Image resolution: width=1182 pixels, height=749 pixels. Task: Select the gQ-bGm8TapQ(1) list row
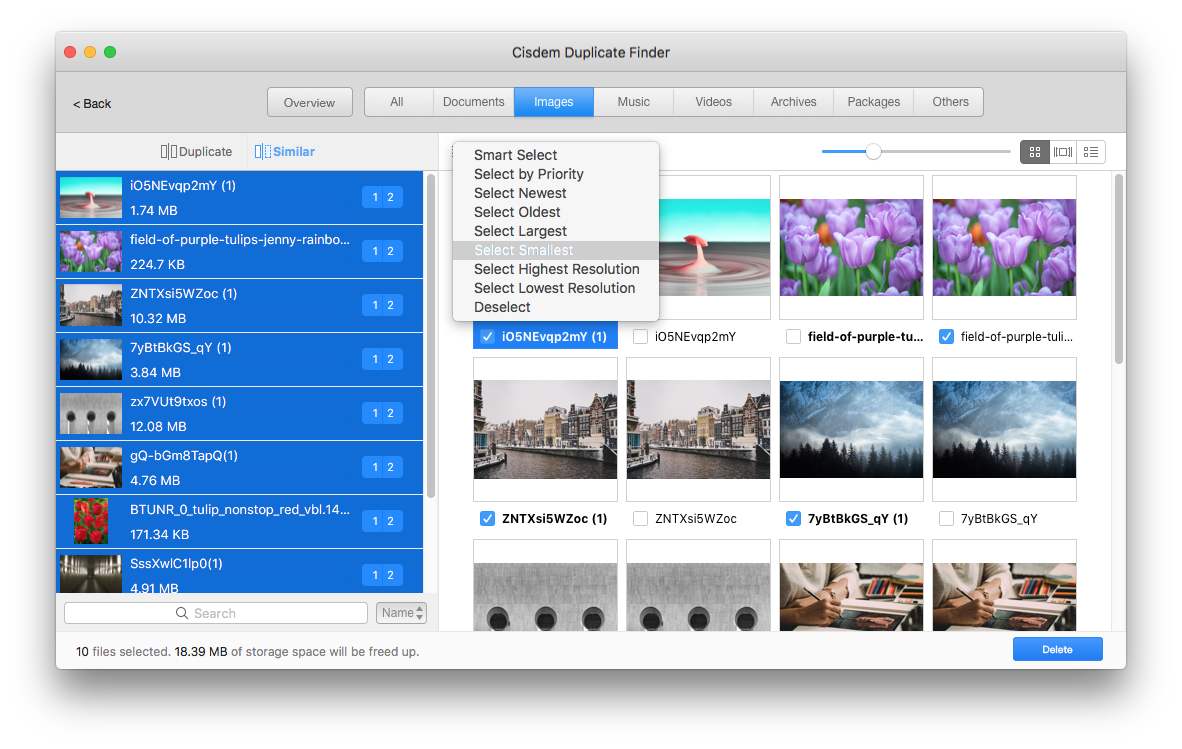[240, 468]
